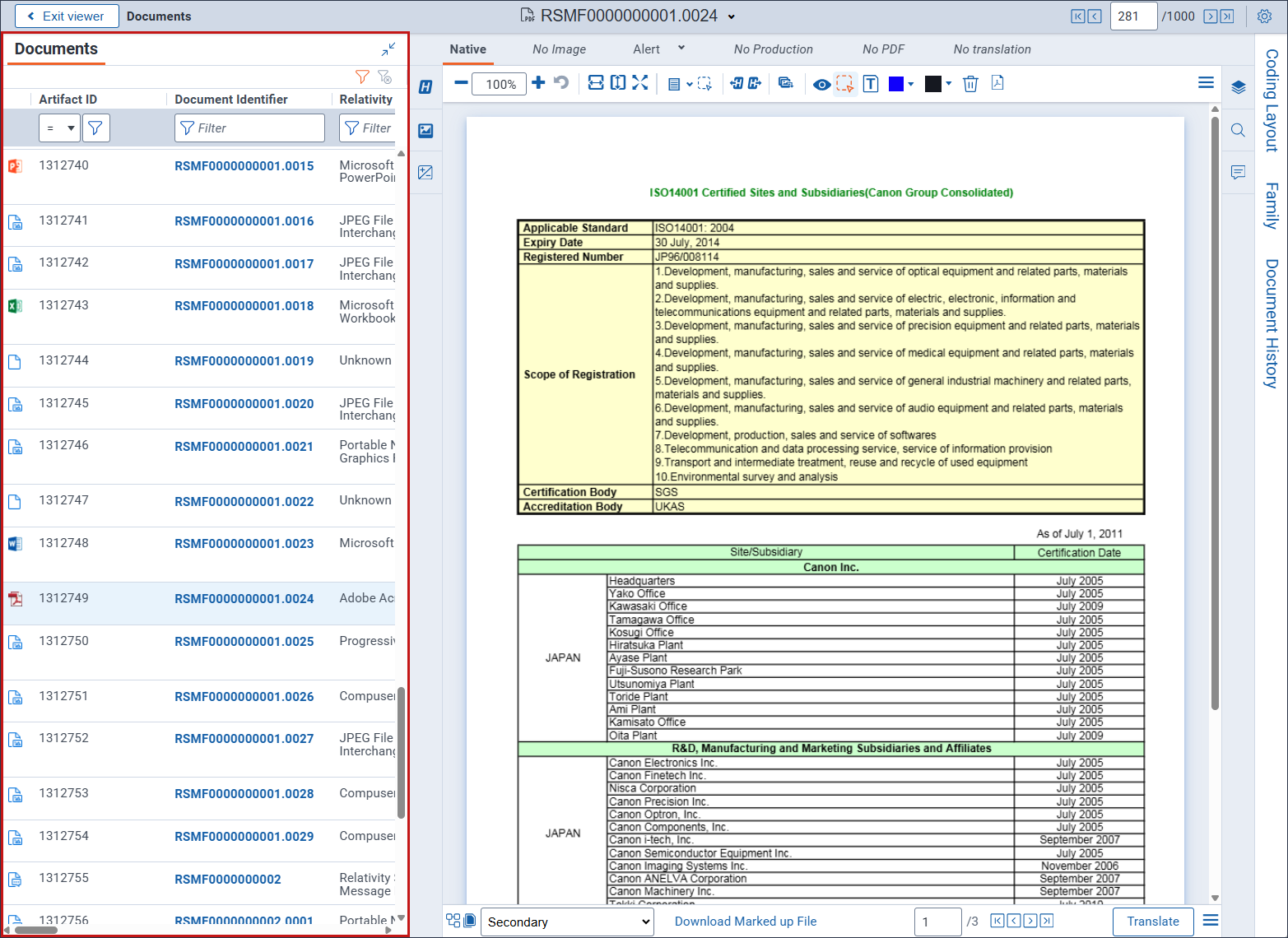Viewport: 1288px width, 938px height.
Task: Click the Exit viewer button
Action: click(67, 16)
